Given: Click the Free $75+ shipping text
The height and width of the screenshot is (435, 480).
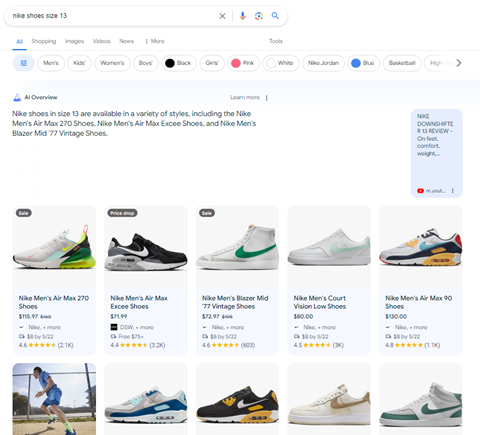Looking at the screenshot, I should point(131,336).
